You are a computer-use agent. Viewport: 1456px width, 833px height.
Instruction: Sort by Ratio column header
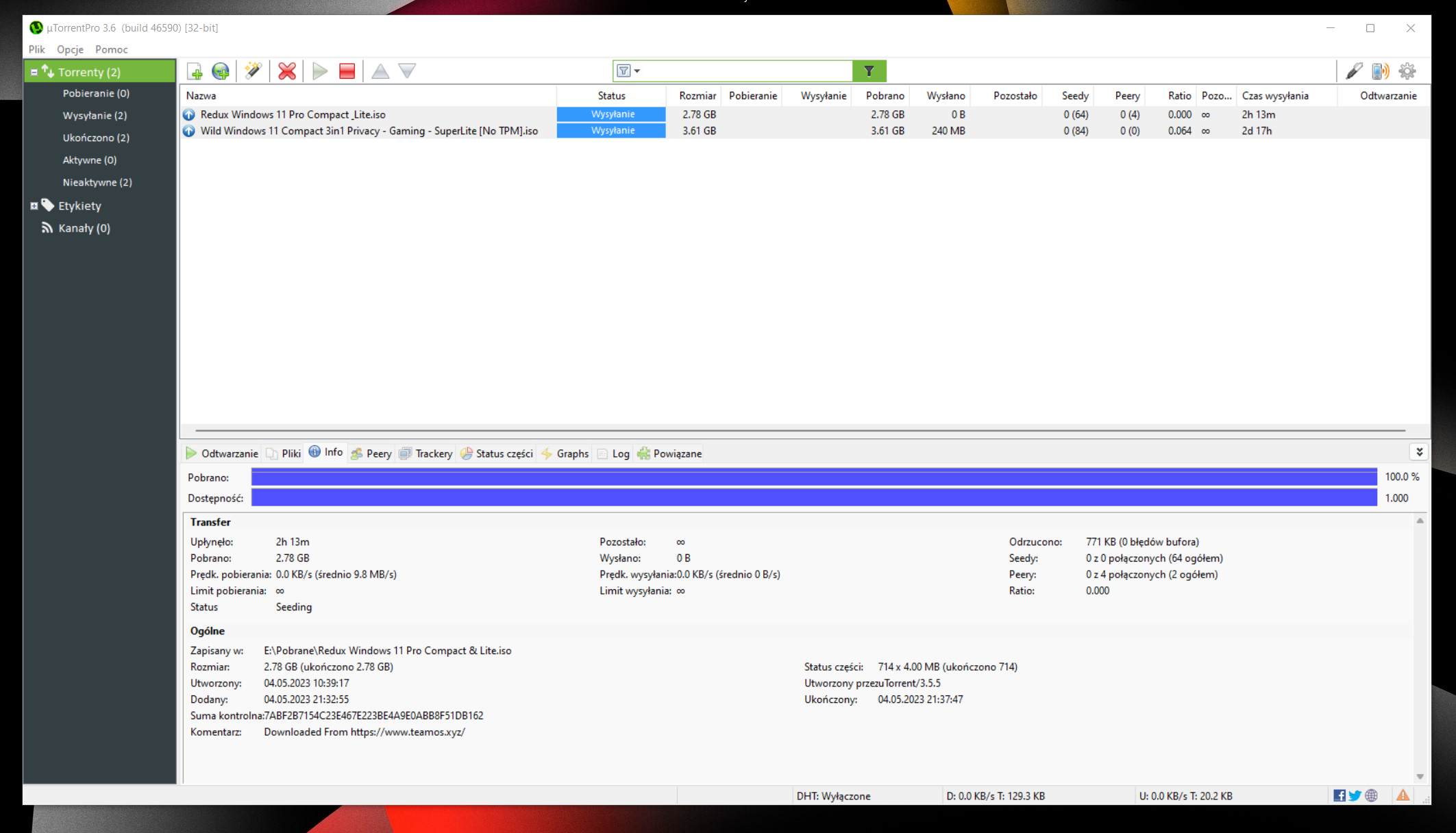(1172, 96)
